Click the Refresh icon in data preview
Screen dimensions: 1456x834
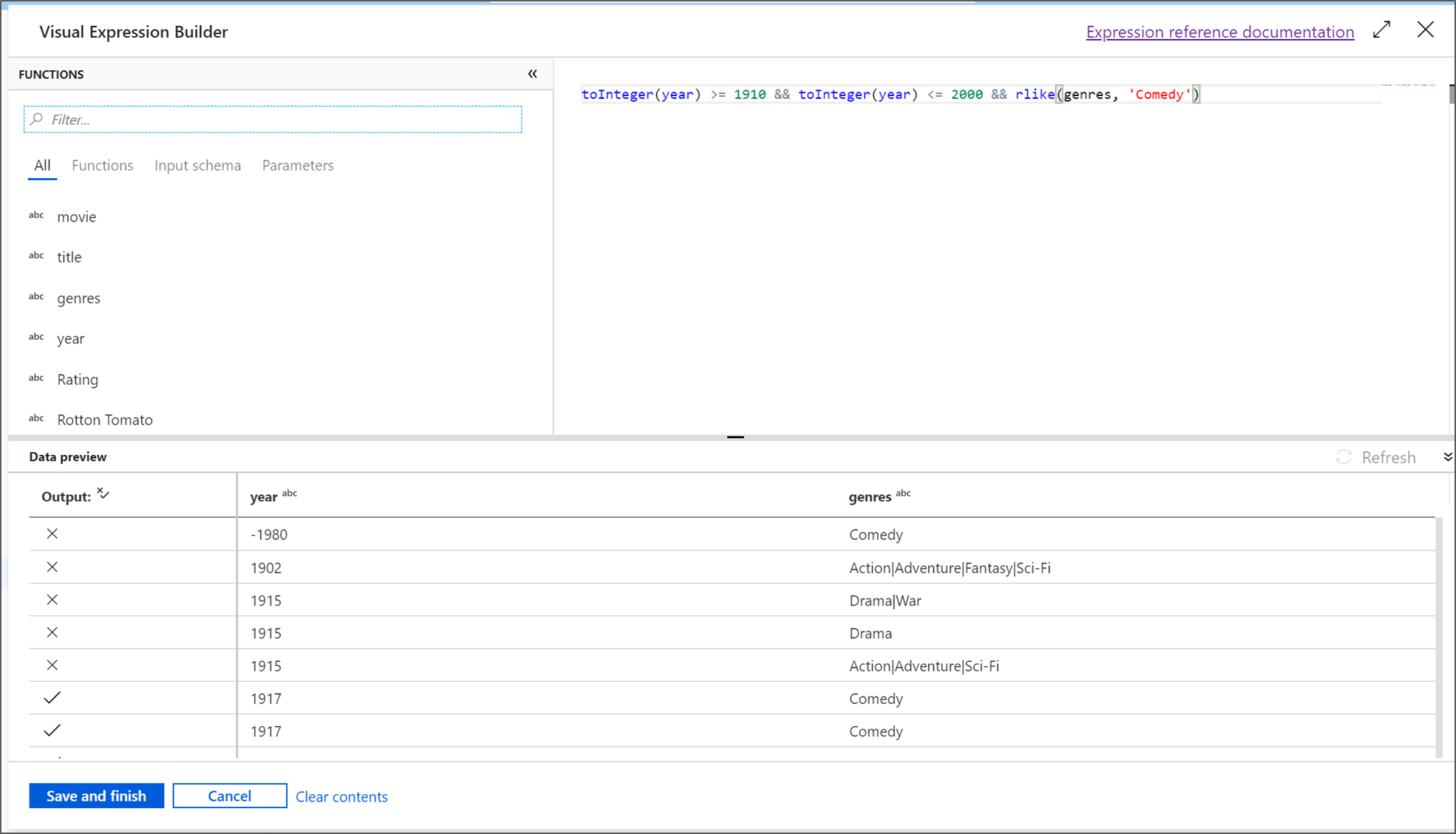1345,456
